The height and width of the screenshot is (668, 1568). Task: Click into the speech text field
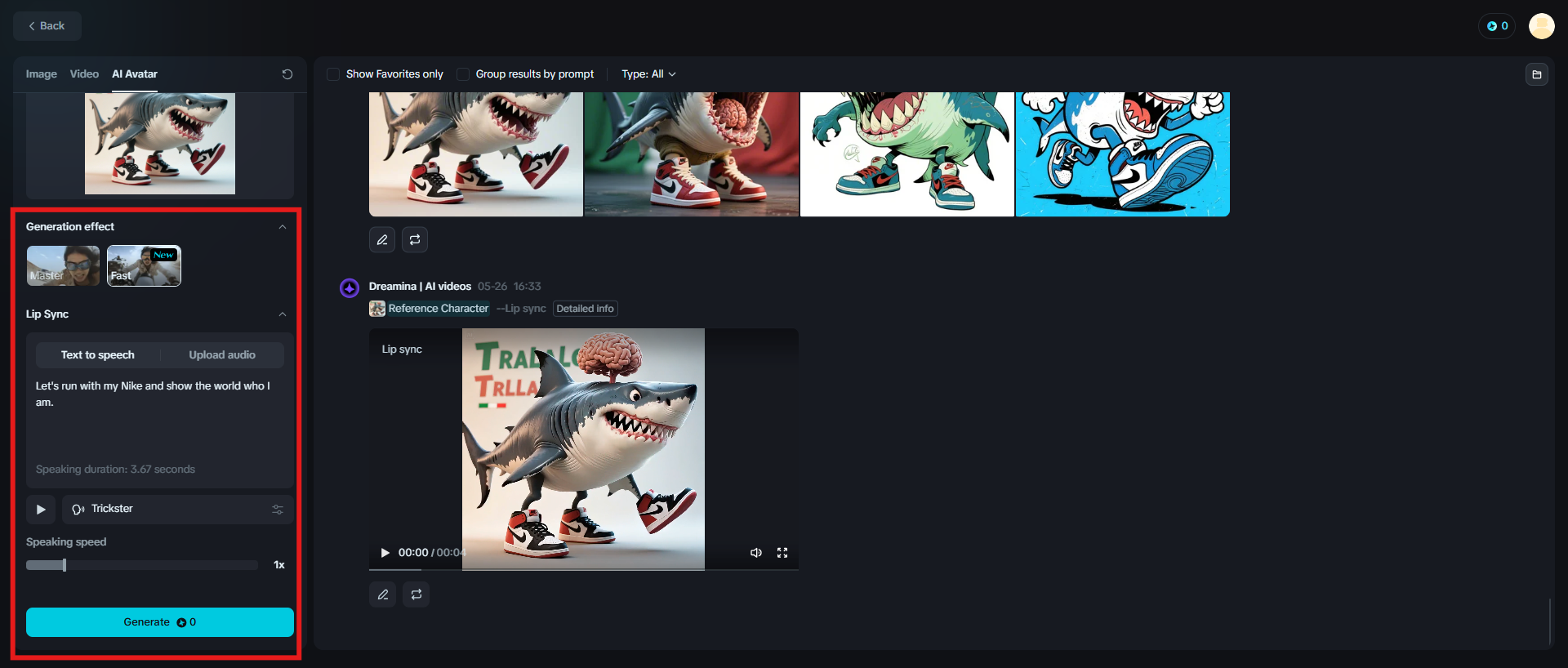pyautogui.click(x=160, y=416)
